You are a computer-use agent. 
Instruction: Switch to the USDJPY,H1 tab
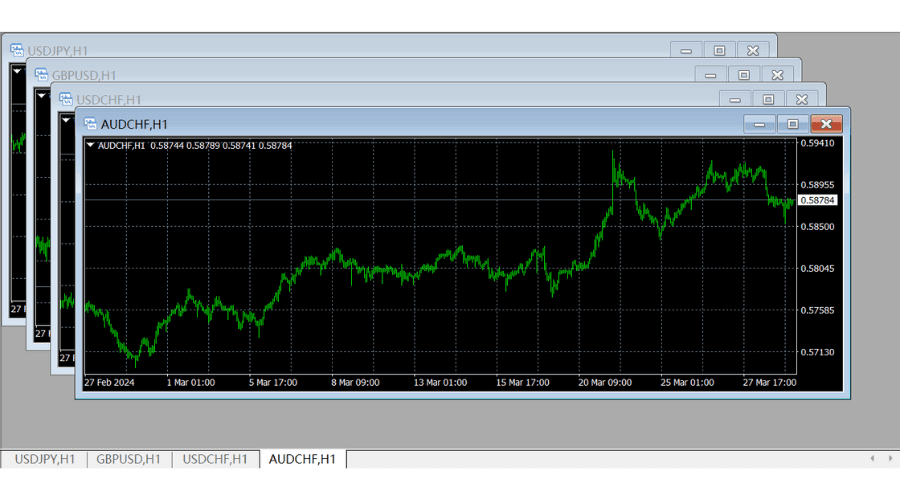44,459
